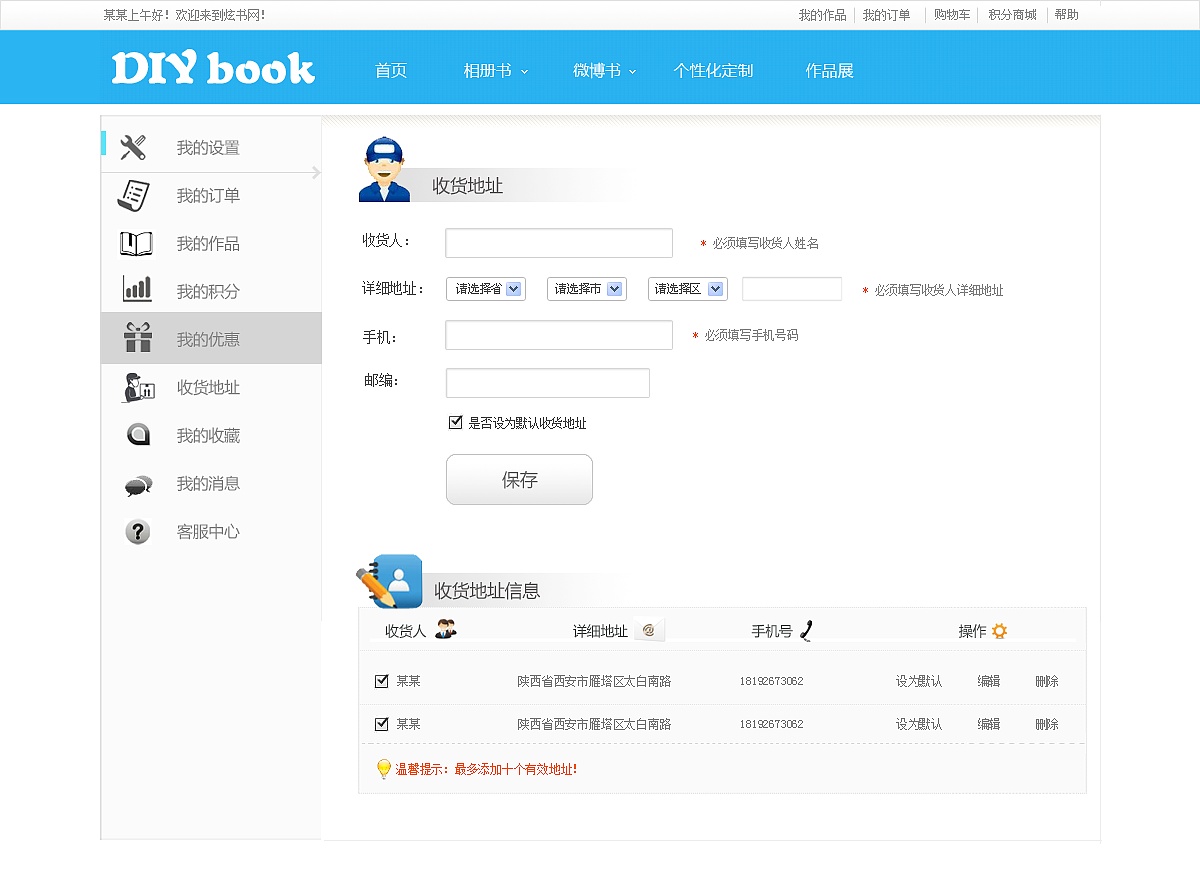Go to 首页 in the navigation bar
Image resolution: width=1200 pixels, height=871 pixels.
click(391, 71)
